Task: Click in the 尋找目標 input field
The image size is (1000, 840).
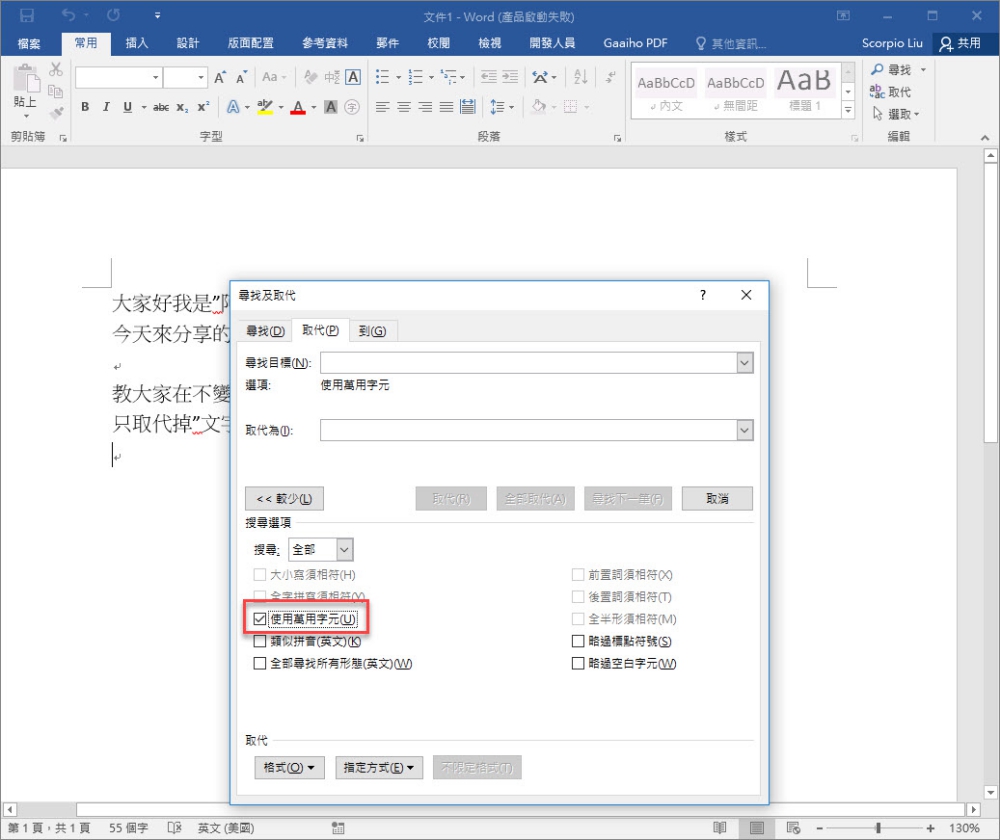Action: (x=528, y=364)
